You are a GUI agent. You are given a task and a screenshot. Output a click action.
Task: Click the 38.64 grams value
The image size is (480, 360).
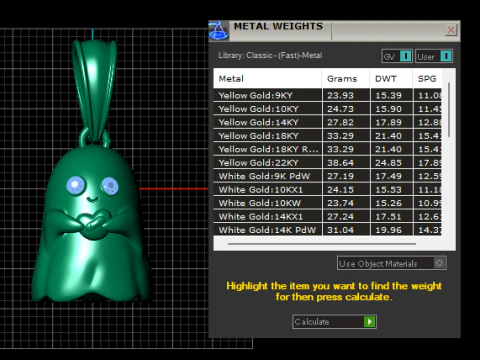coord(340,163)
